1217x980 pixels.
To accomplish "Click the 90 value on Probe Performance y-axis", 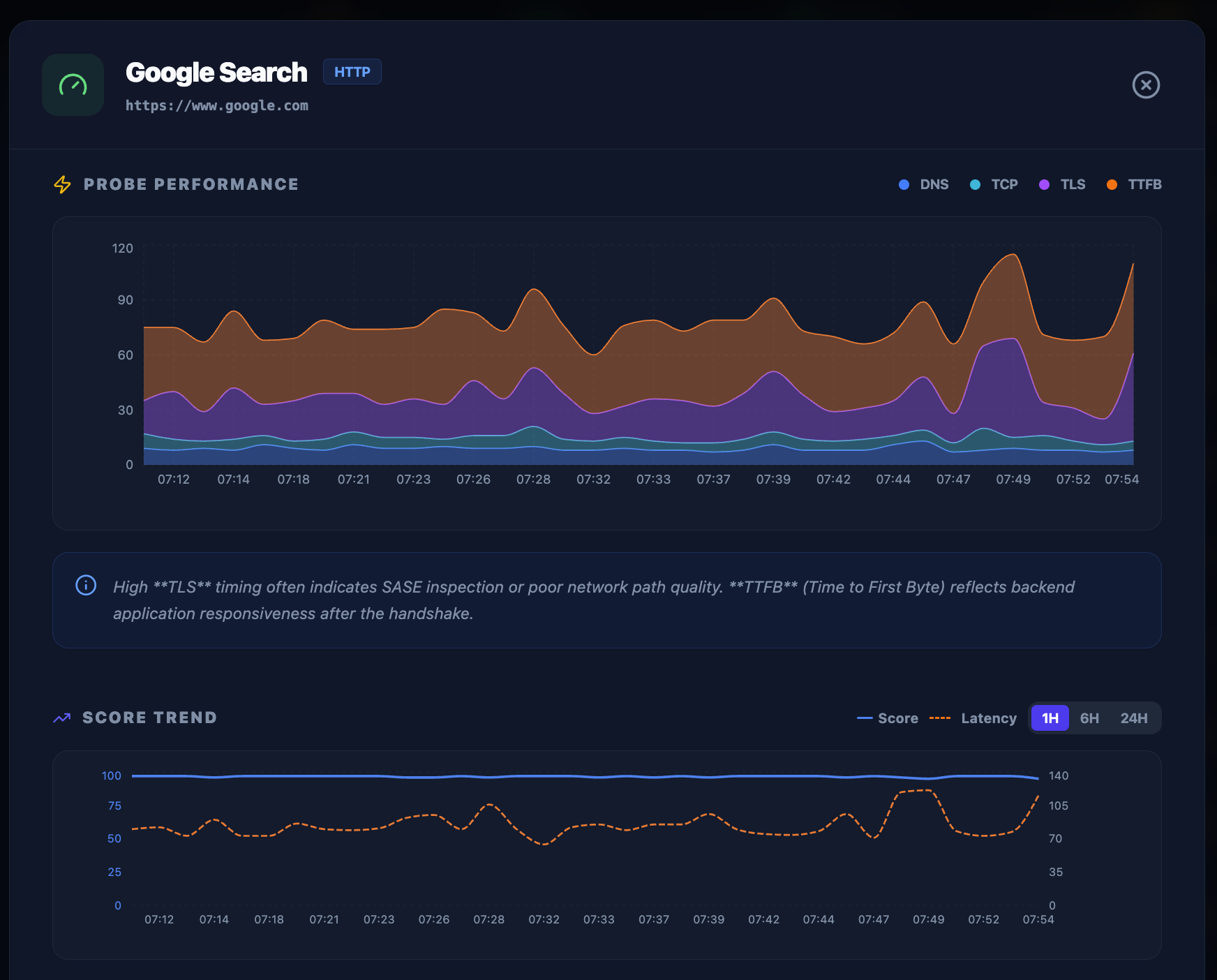I will [126, 300].
